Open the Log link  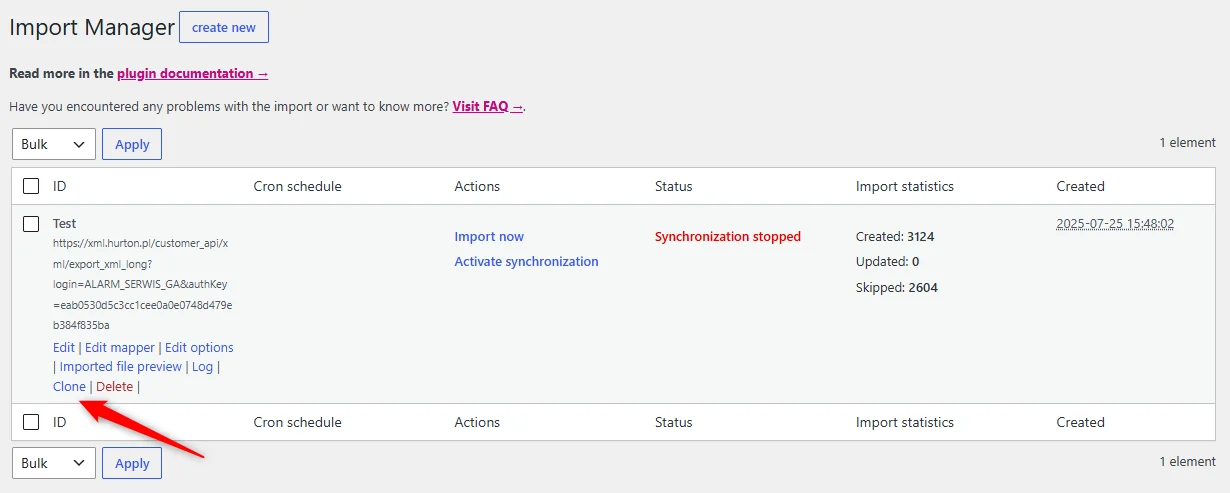(x=202, y=367)
